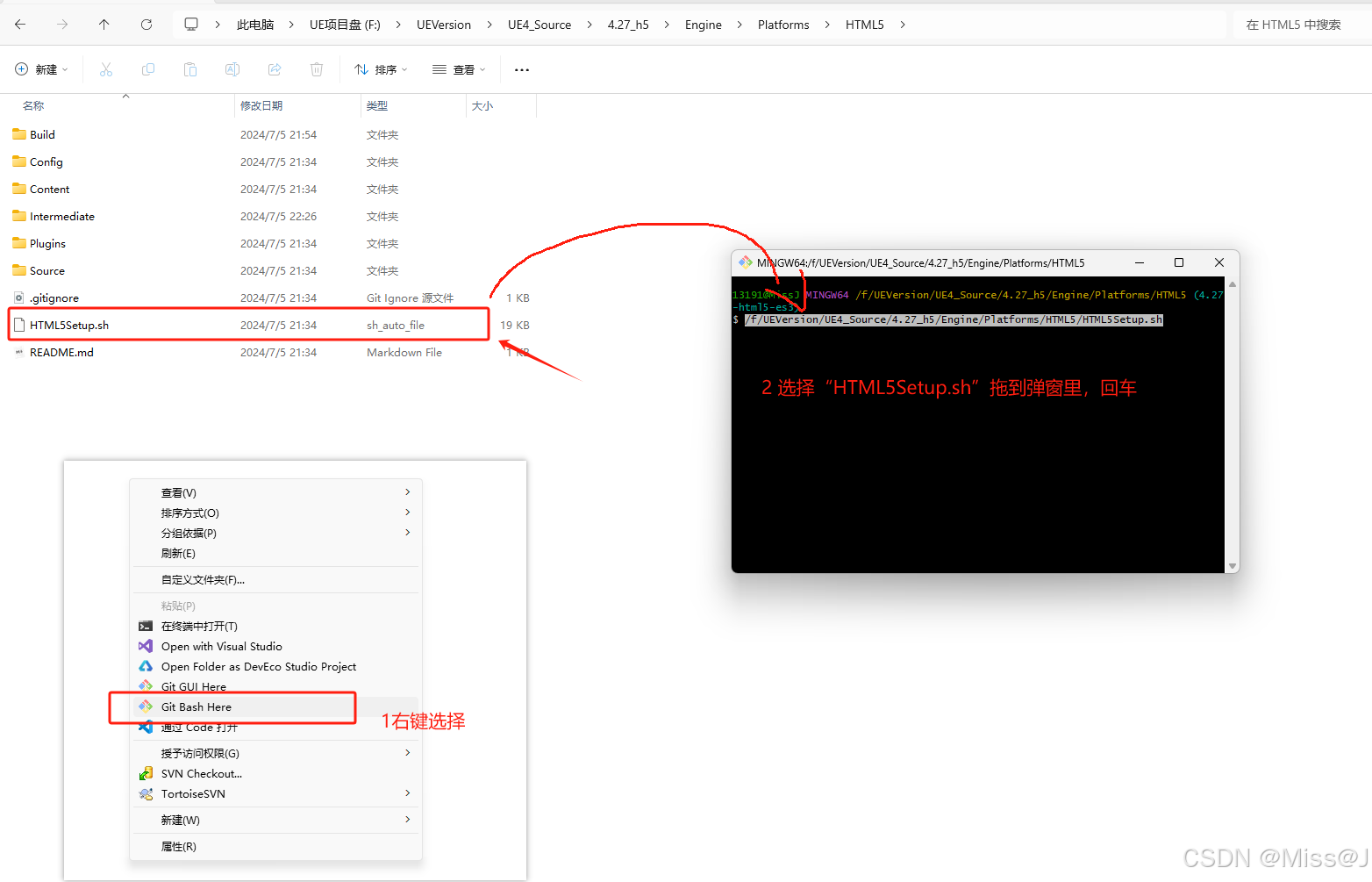Choose 自定义文件夹(F)... menu entry
This screenshot has width=1372, height=882.
pyautogui.click(x=275, y=579)
